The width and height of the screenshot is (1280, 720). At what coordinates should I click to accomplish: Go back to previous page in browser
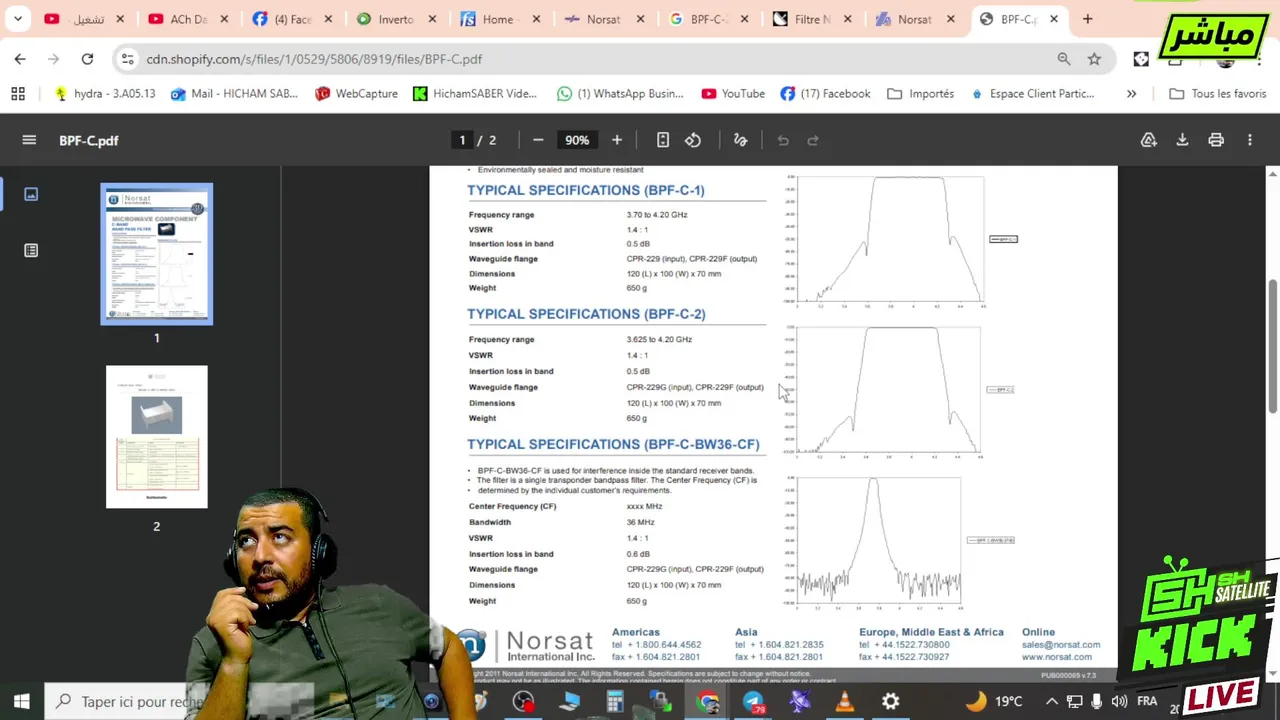pos(20,59)
